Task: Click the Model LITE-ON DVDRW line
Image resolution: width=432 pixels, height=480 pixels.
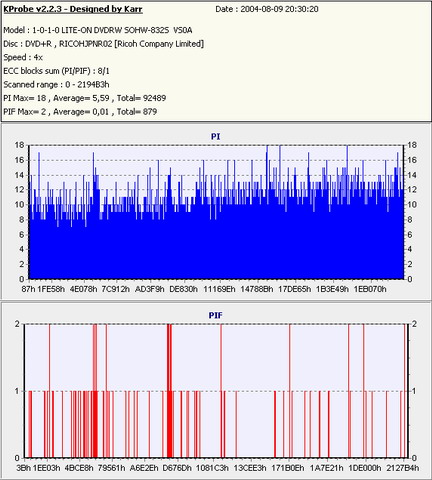Action: coord(98,30)
